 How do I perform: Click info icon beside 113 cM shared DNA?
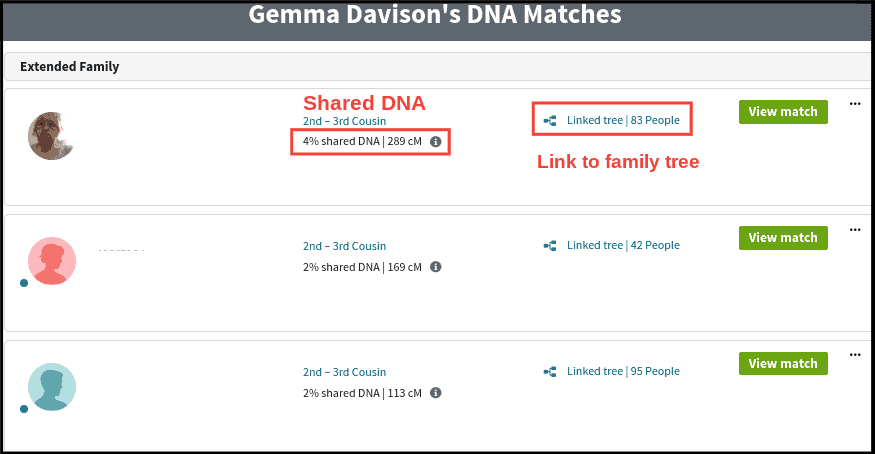click(x=435, y=393)
